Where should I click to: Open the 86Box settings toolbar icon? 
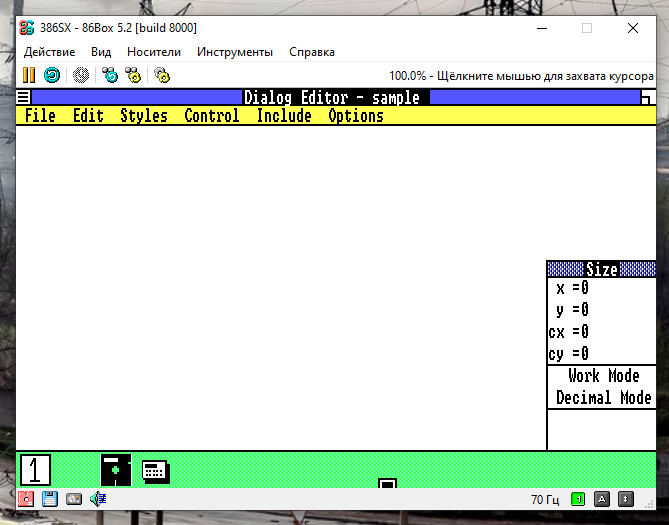coord(162,75)
